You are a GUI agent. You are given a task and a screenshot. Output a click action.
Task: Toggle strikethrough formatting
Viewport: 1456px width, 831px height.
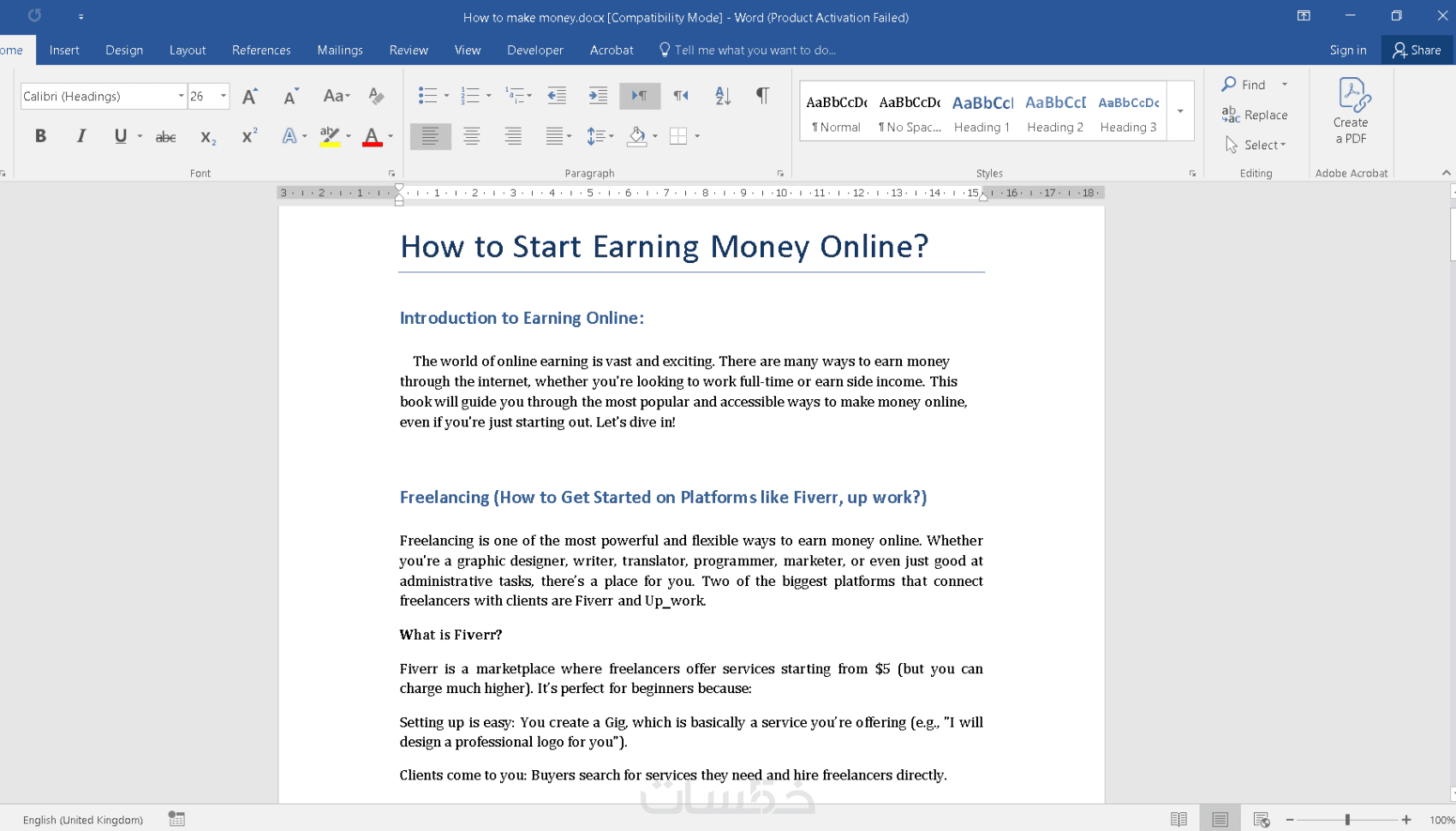coord(166,136)
